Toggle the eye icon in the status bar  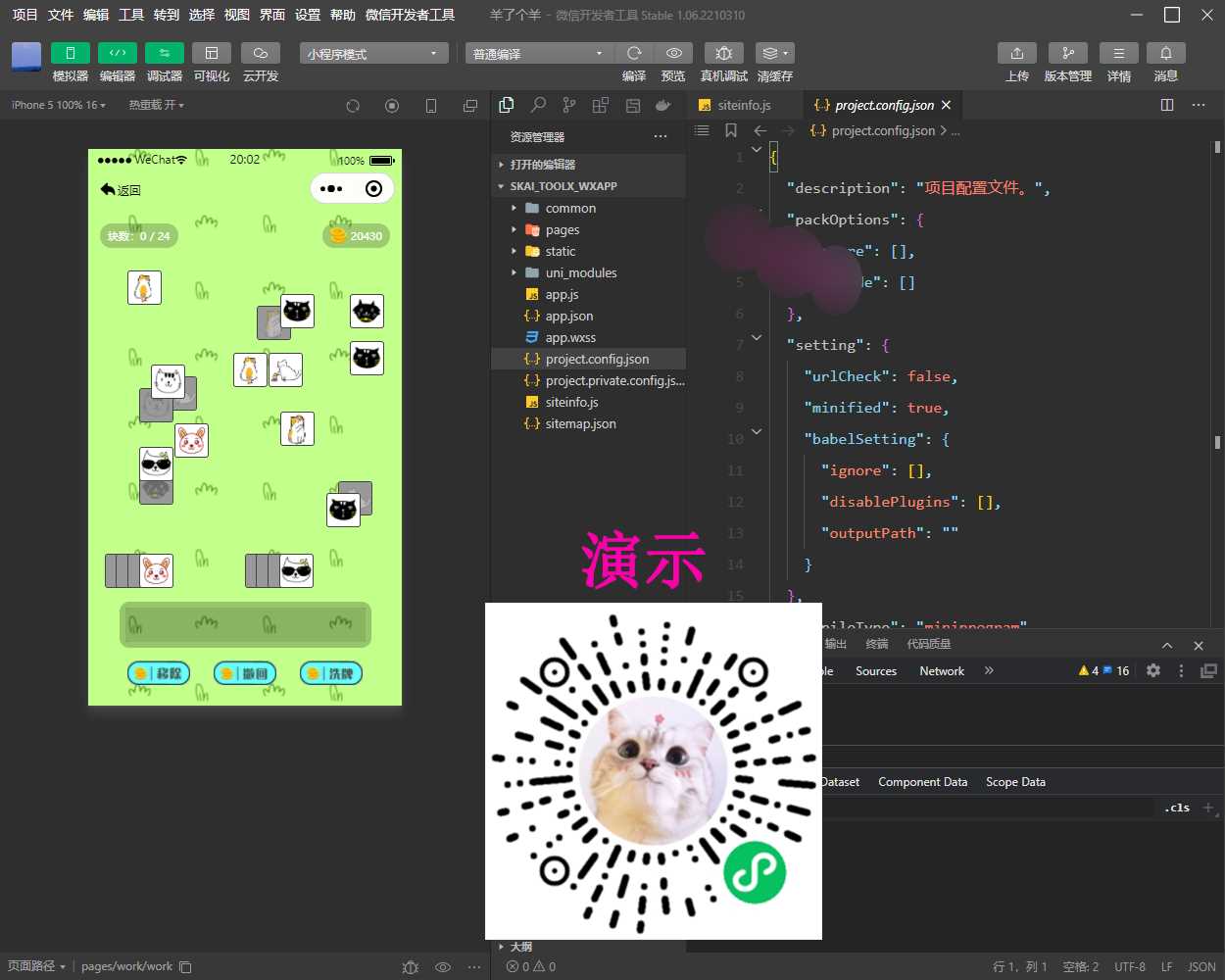443,966
